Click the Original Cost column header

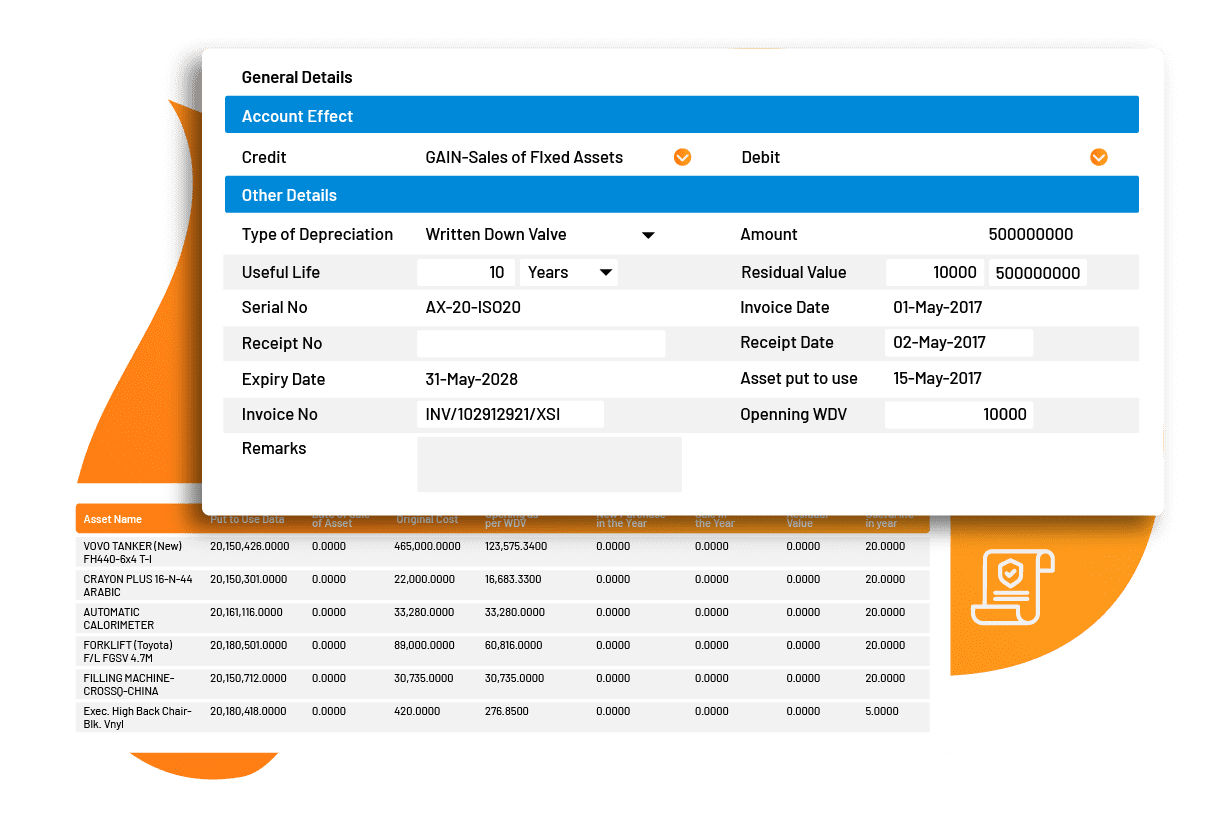pos(427,520)
